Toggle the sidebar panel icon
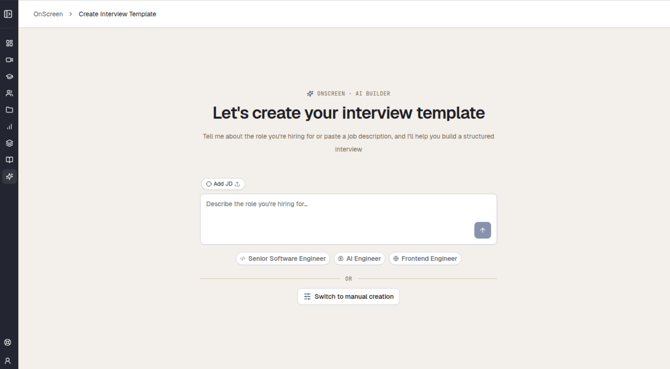Image resolution: width=670 pixels, height=369 pixels. [x=8, y=14]
